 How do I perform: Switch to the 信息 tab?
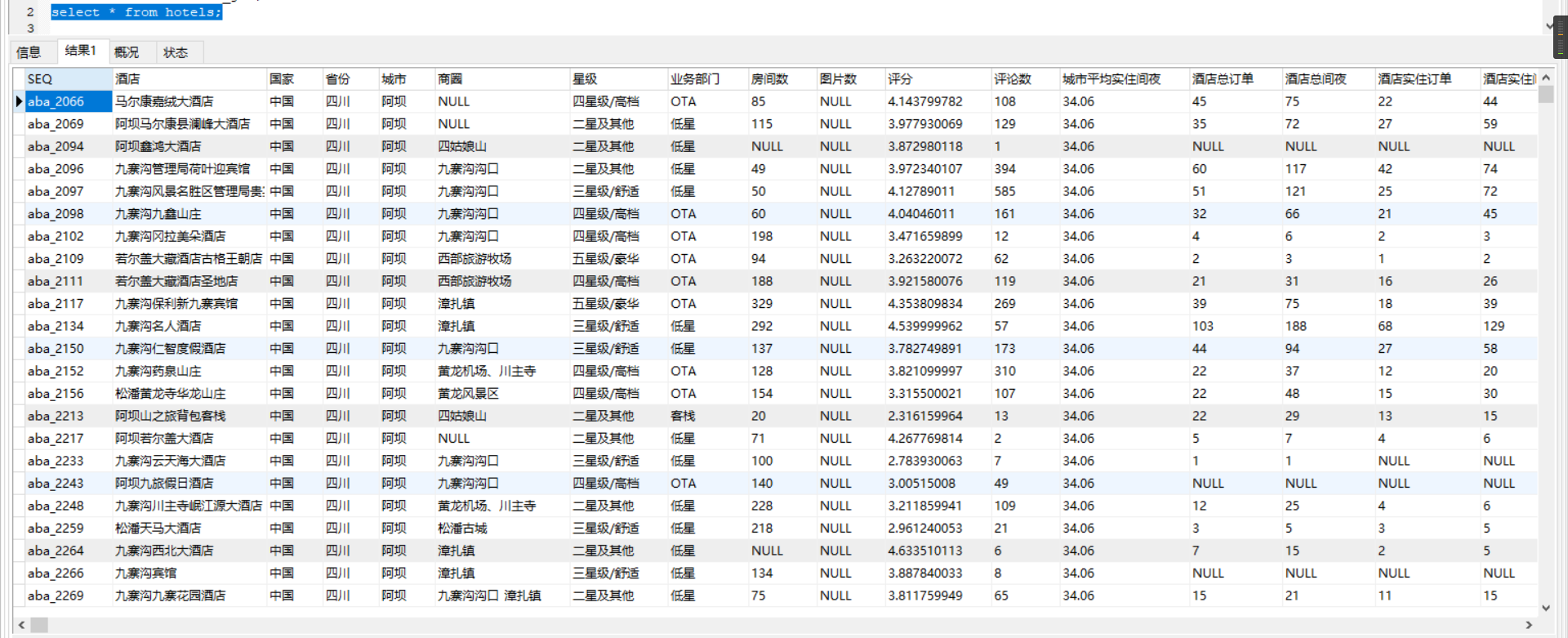(29, 52)
